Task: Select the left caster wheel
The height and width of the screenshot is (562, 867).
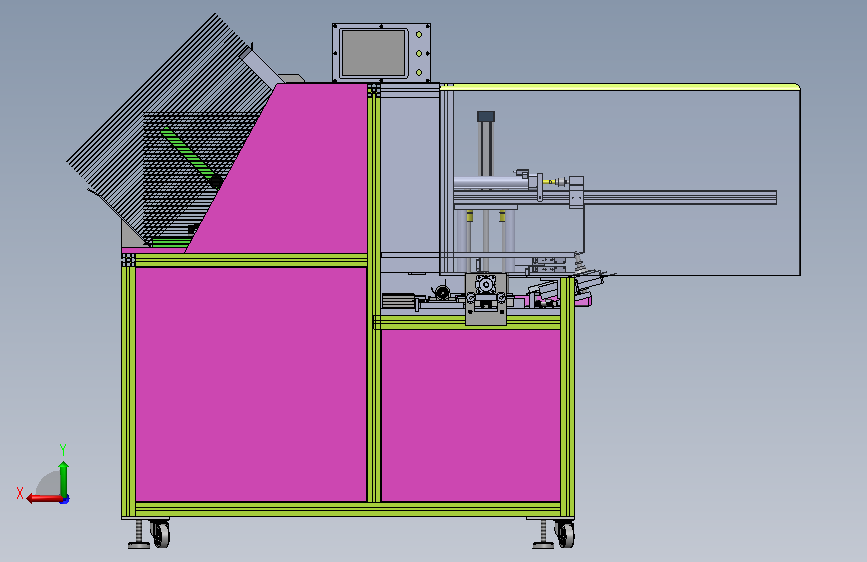Action: [x=161, y=534]
